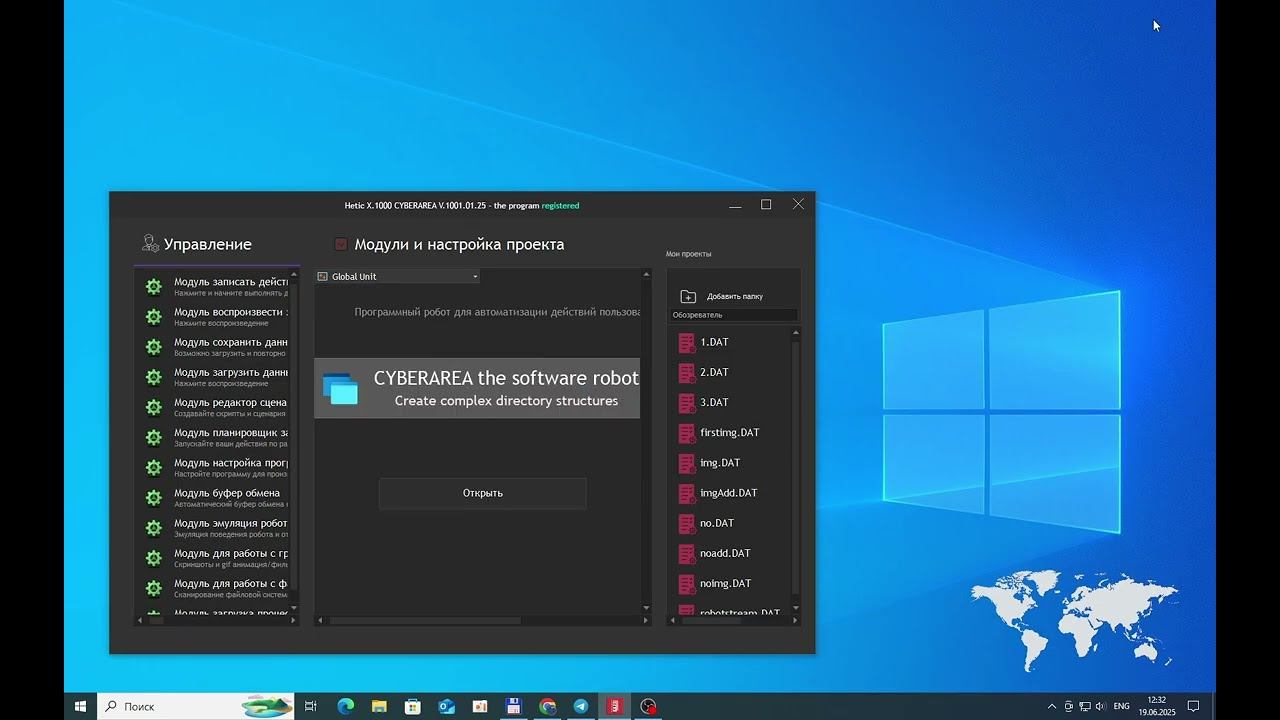Click the gear icon for Модуль записать действия
The height and width of the screenshot is (720, 1280).
(x=154, y=287)
